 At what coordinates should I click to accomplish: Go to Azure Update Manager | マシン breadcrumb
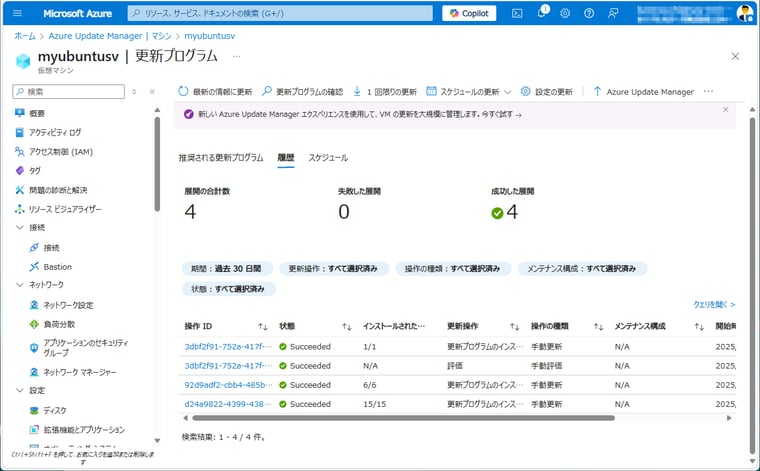(110, 36)
